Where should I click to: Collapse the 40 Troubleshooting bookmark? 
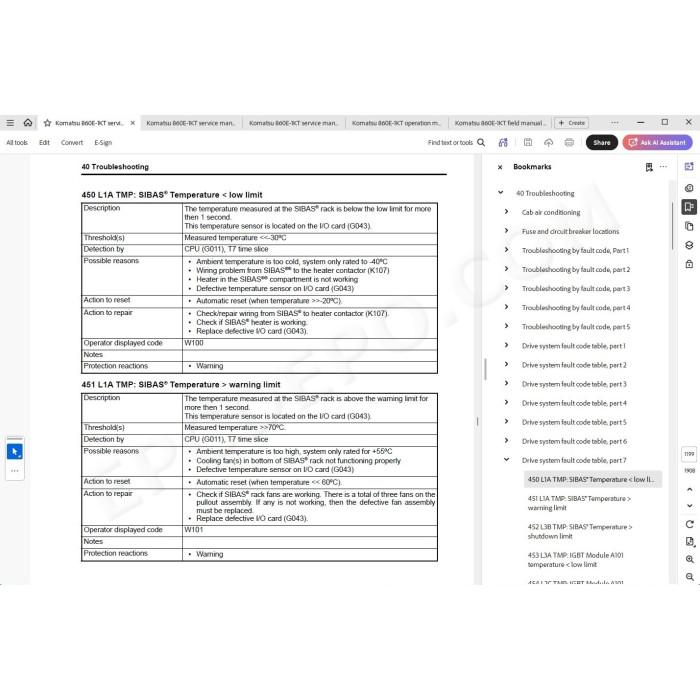coord(500,192)
